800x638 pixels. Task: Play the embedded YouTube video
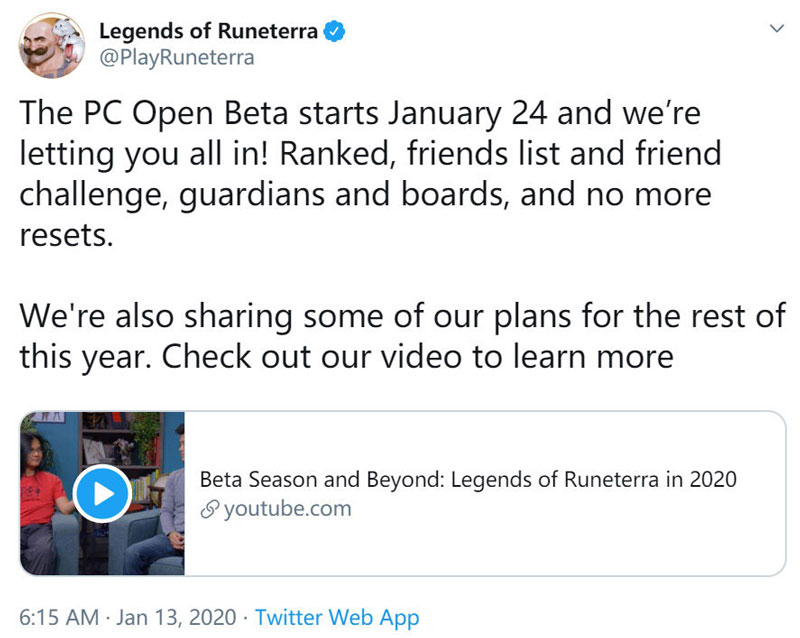102,494
